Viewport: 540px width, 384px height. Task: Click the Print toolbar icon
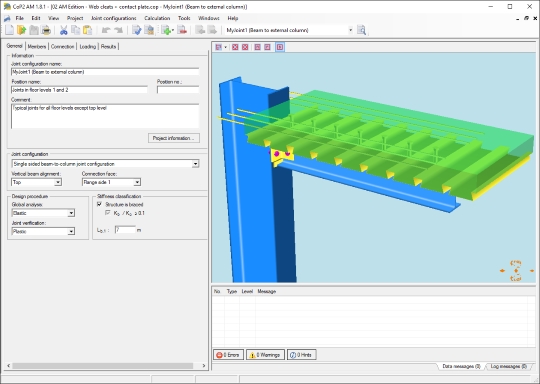point(46,30)
